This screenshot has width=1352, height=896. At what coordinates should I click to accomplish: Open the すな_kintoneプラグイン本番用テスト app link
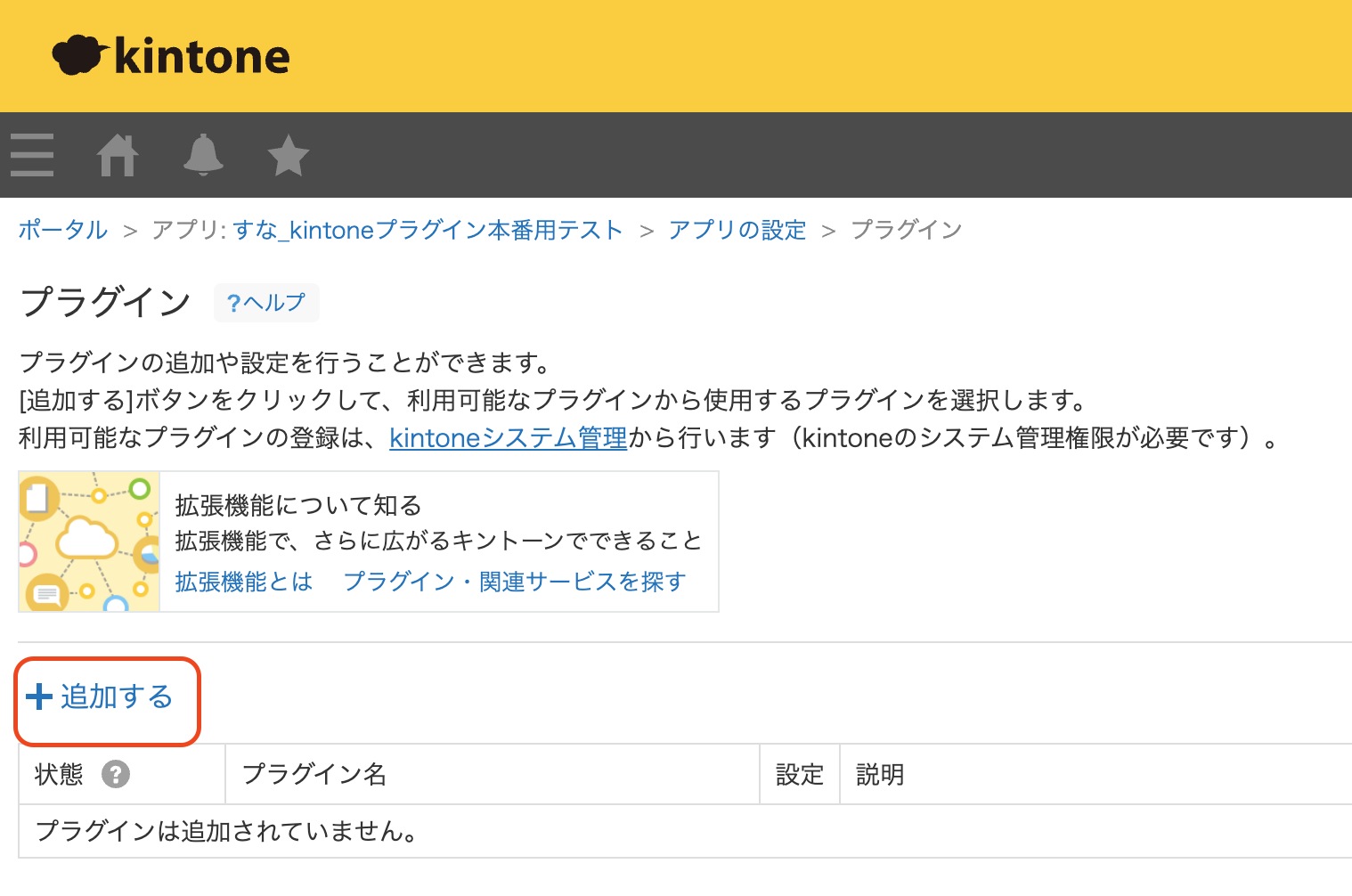point(428,230)
